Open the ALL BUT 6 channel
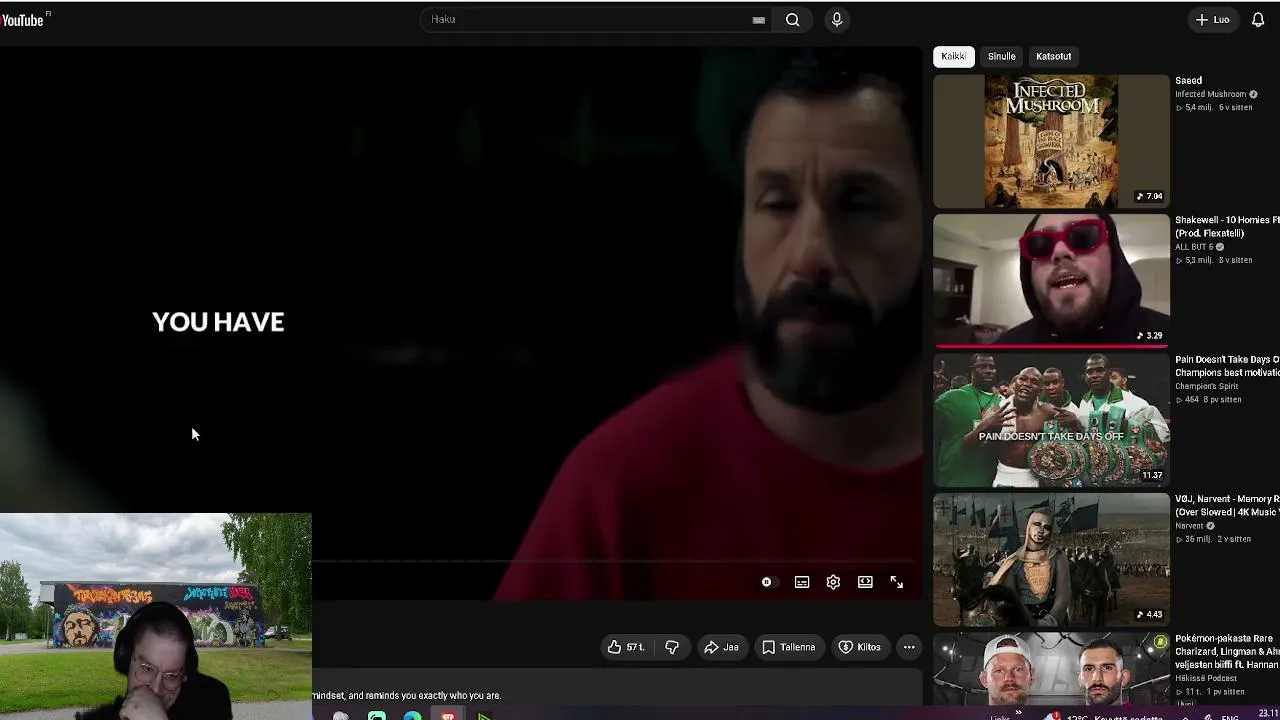Viewport: 1280px width, 720px height. (1193, 247)
